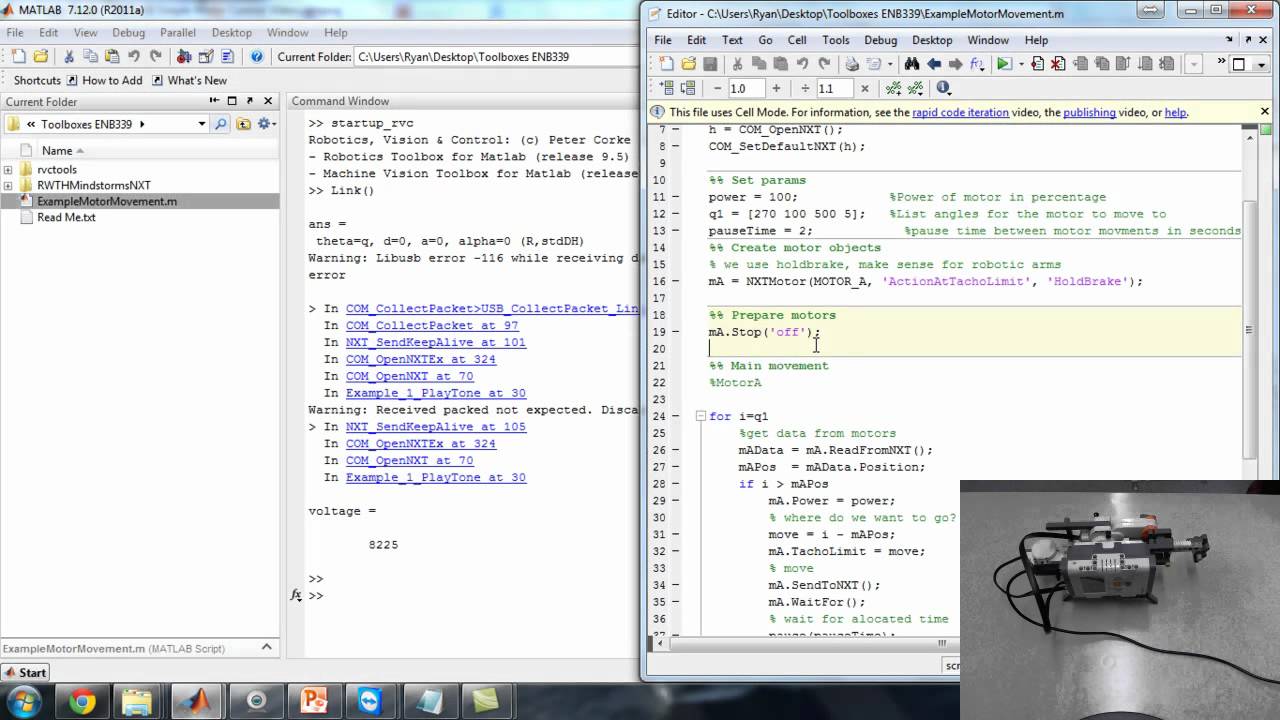Evaluate cell icon in cell toolbar

(x=667, y=88)
